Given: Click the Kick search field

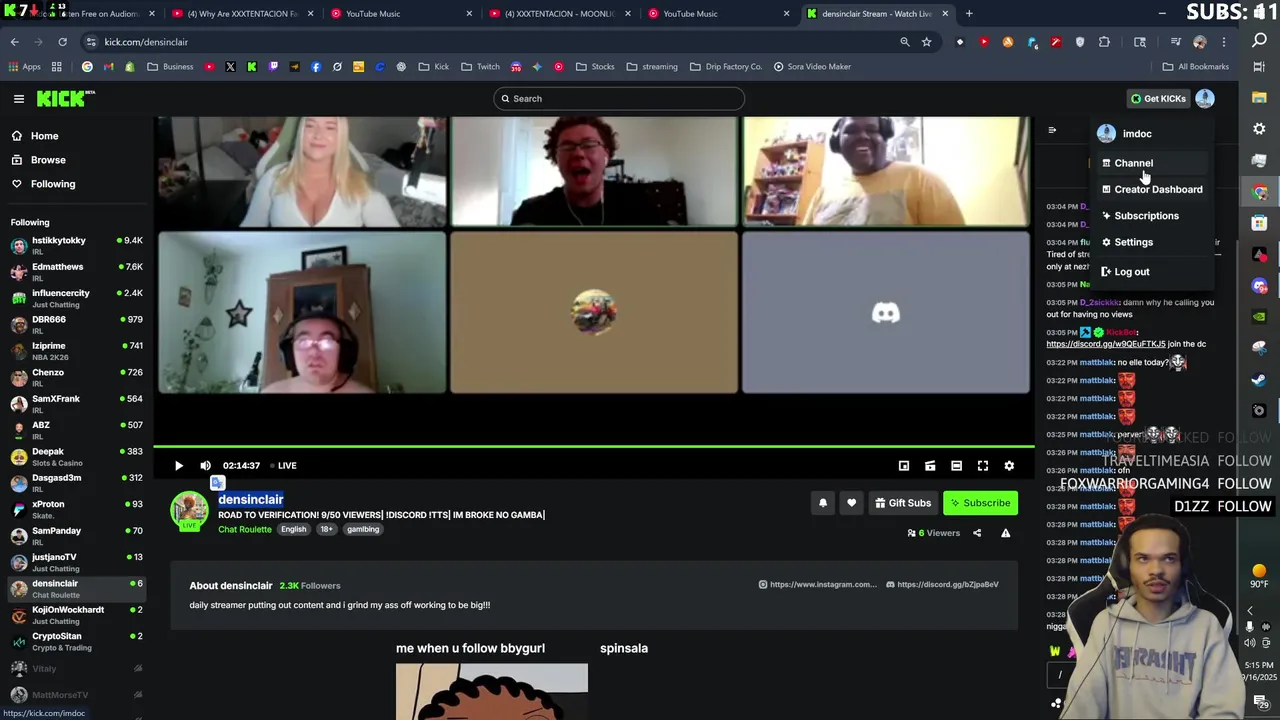Looking at the screenshot, I should (618, 98).
